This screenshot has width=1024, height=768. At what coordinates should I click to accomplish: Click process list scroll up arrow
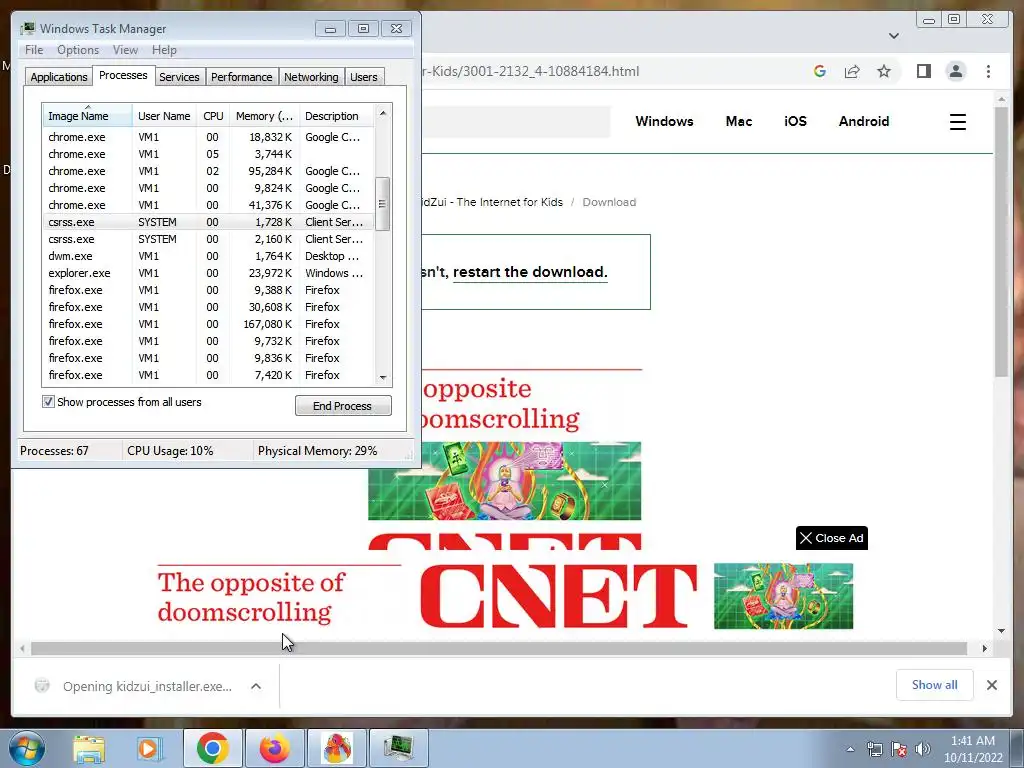click(383, 113)
